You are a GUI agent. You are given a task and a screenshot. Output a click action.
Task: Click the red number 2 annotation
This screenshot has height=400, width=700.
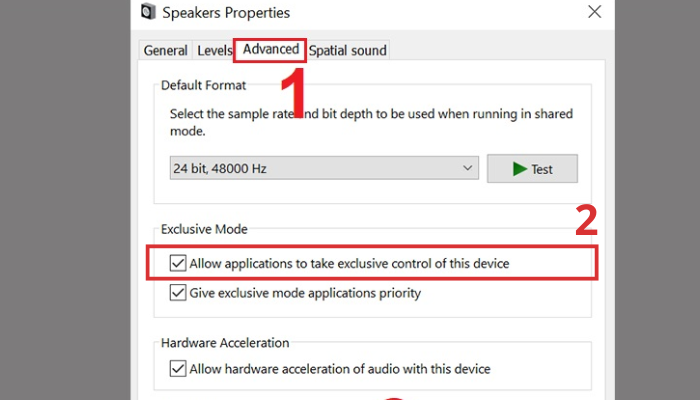[587, 221]
